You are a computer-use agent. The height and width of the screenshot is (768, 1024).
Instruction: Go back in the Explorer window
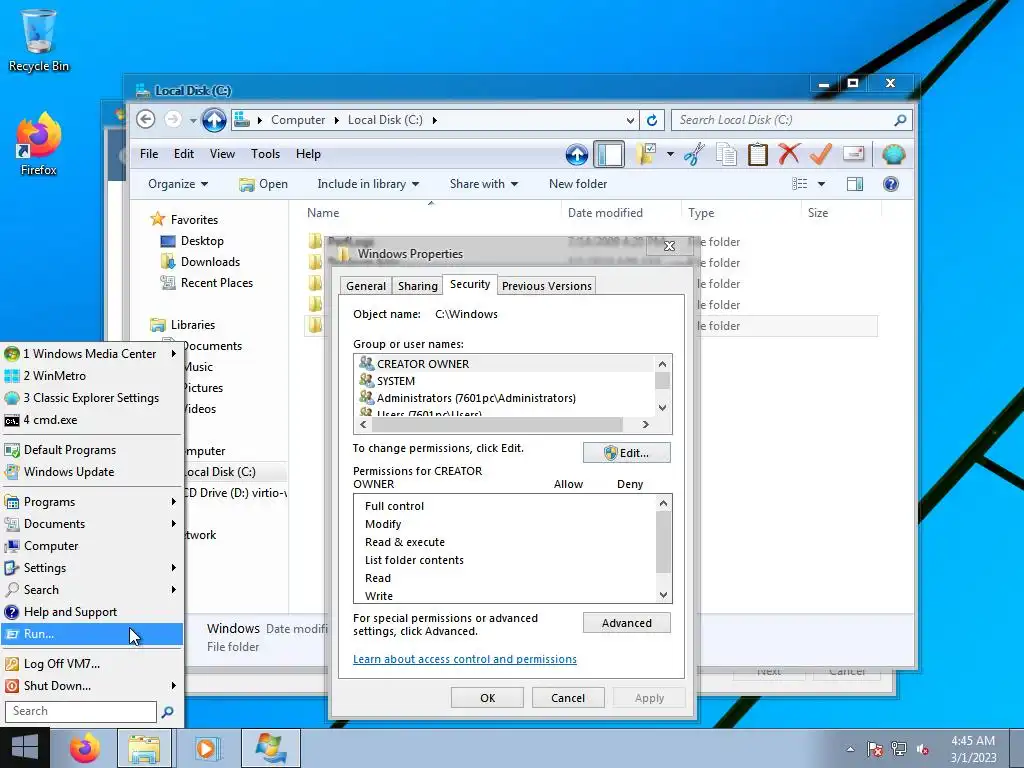(146, 120)
